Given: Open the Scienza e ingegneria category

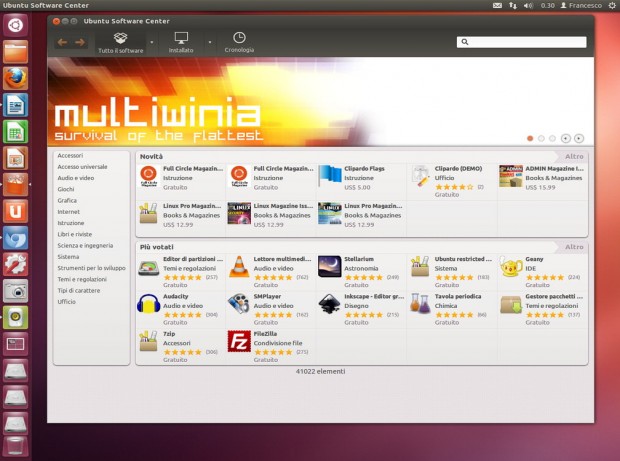Looking at the screenshot, I should pos(85,246).
